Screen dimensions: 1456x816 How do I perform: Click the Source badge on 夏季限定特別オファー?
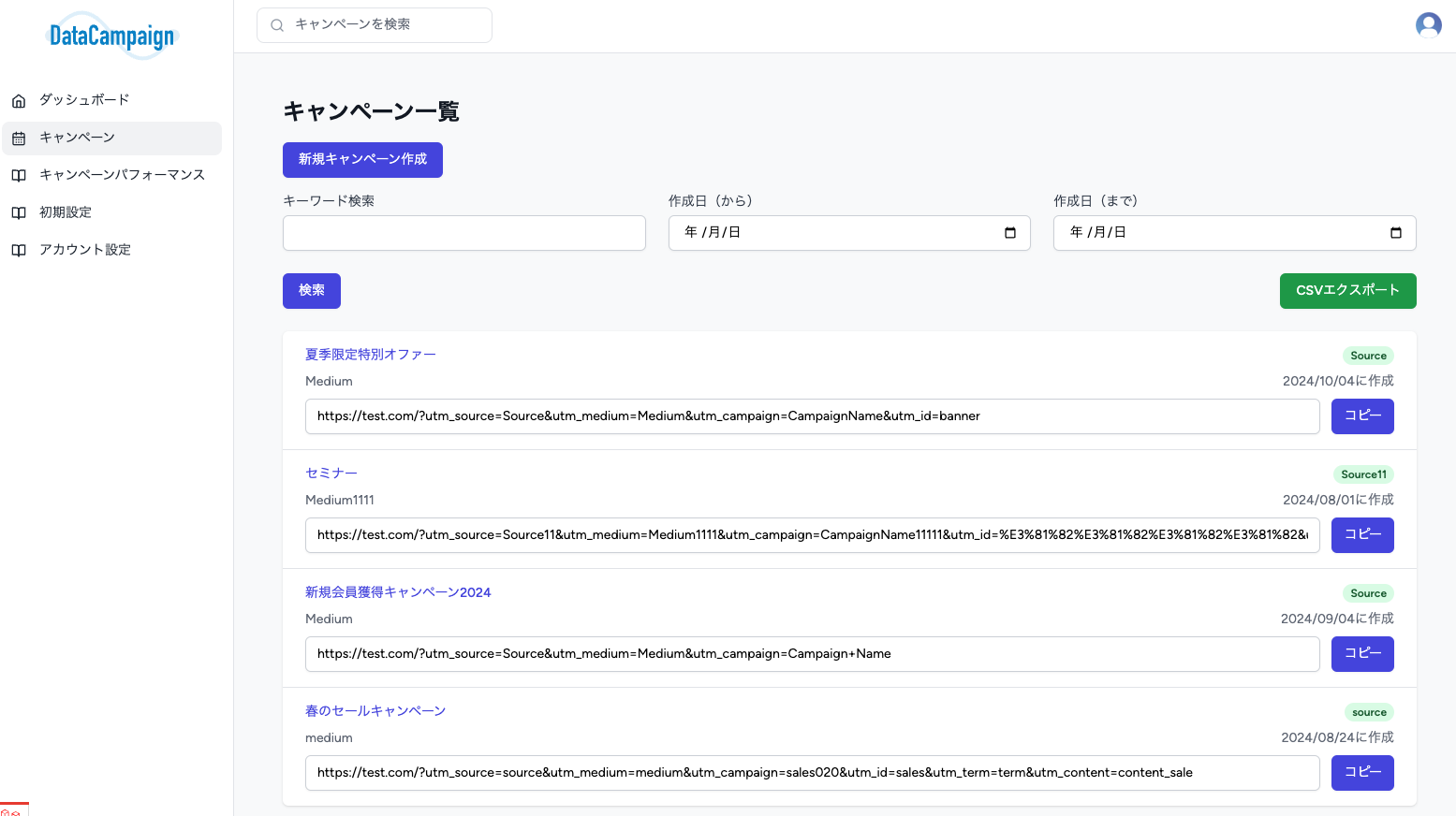point(1368,356)
